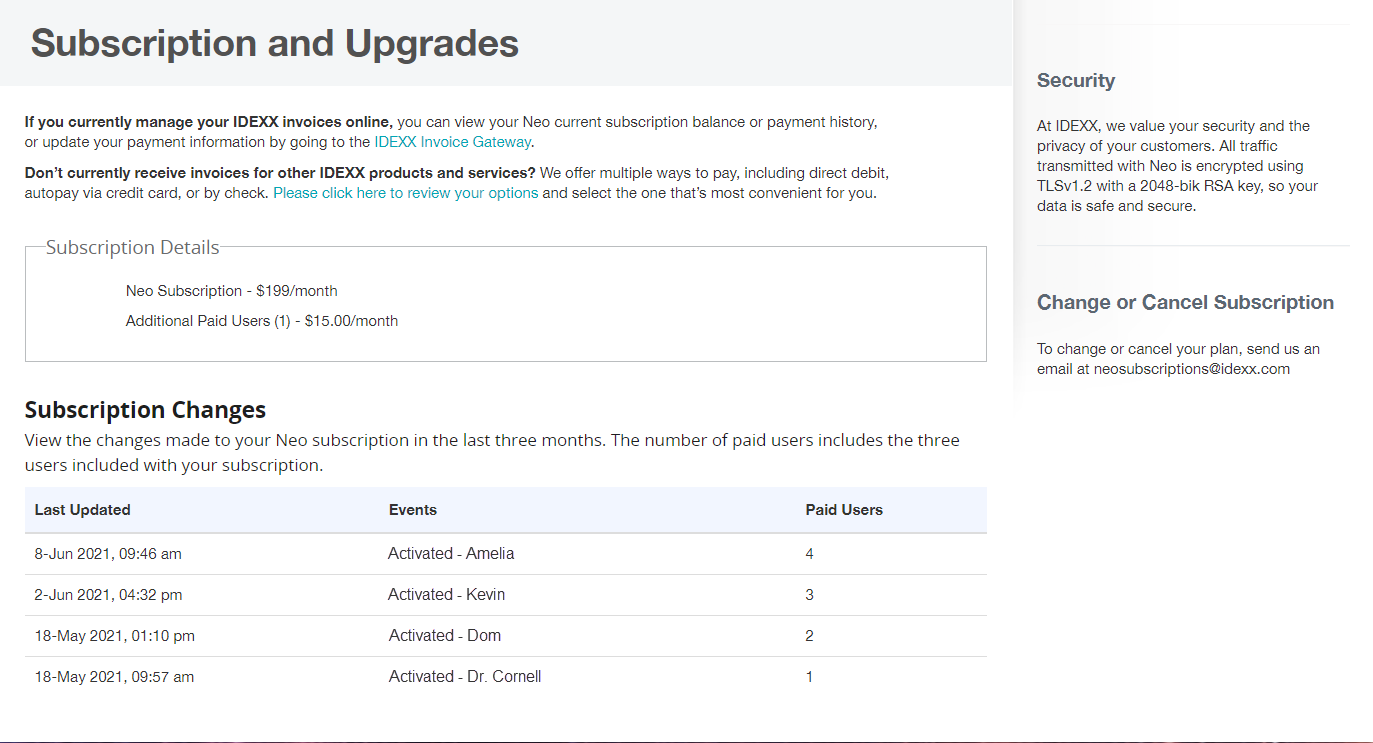Select the '8-Jun 2021, 09:46 am' cell

[108, 553]
